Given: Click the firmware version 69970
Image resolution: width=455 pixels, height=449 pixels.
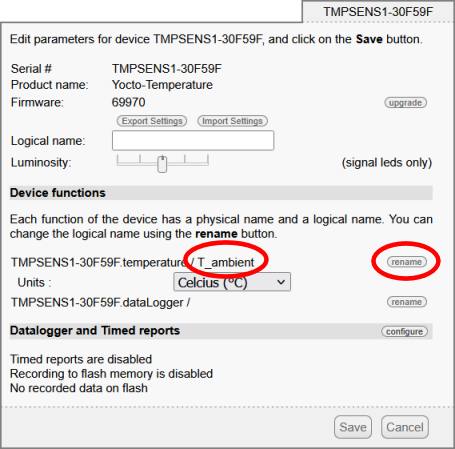Looking at the screenshot, I should [128, 102].
